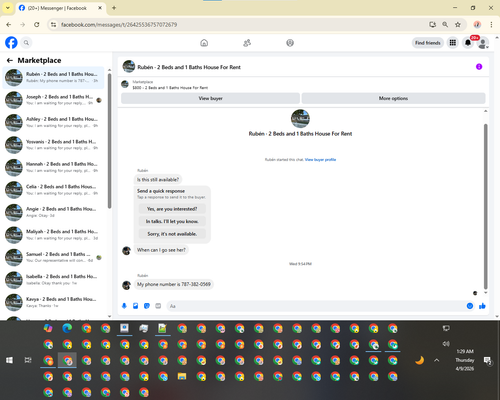Open Celia's conversation in the chat list
Viewport: 500px width, 400px height.
53,190
